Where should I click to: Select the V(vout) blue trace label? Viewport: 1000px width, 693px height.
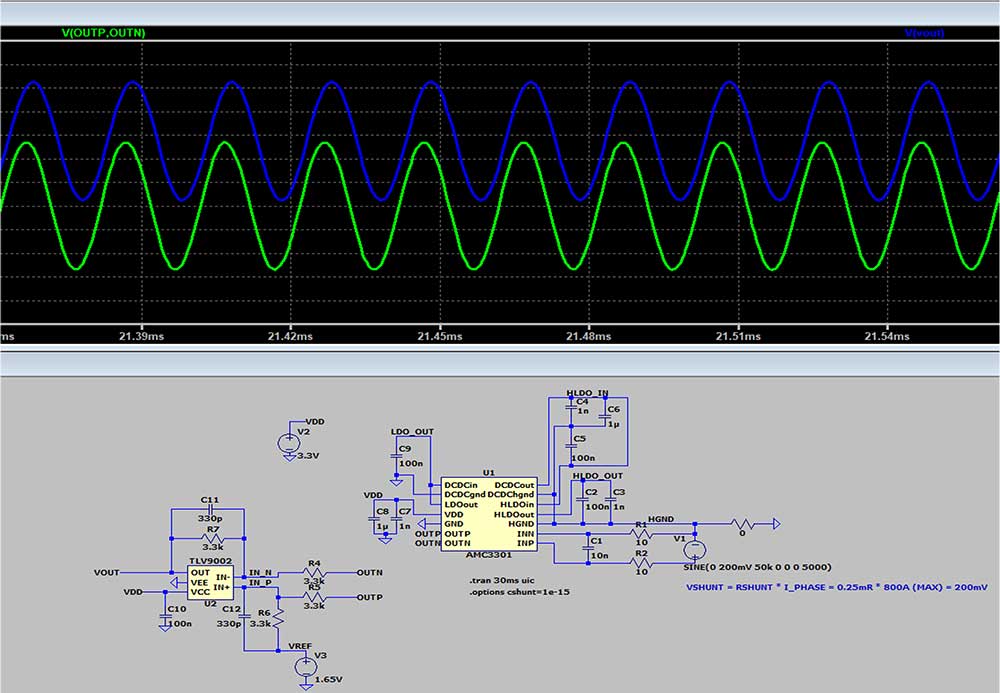click(924, 33)
